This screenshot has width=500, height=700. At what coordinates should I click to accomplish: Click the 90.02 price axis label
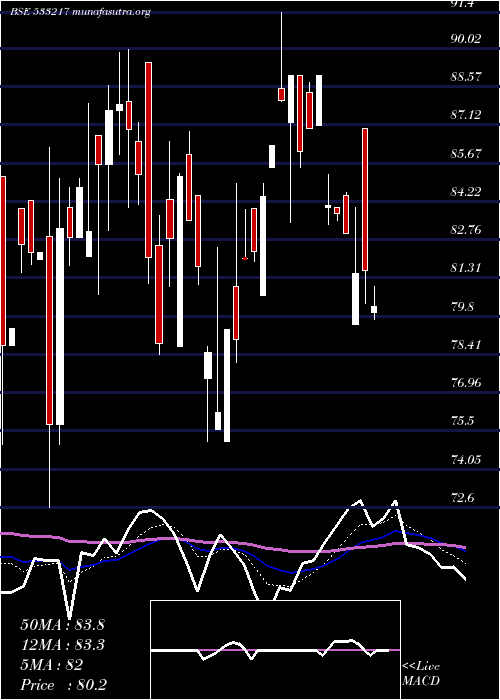pyautogui.click(x=466, y=38)
